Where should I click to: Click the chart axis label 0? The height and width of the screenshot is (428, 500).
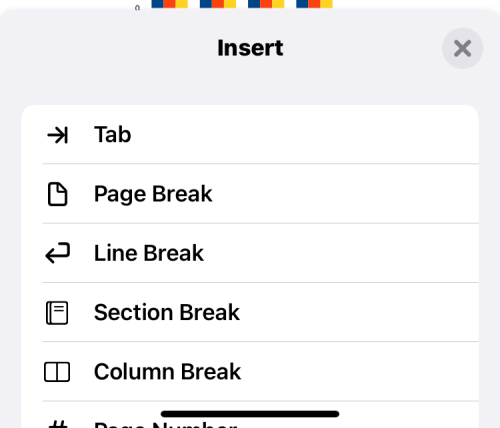pos(137,8)
